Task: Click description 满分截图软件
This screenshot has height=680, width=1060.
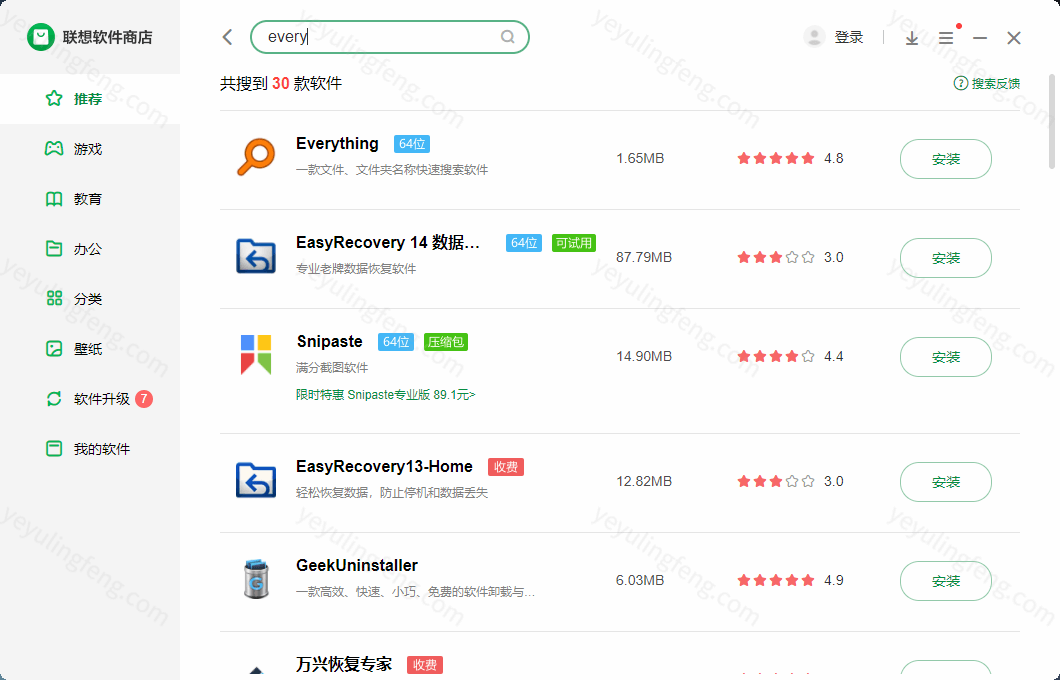Action: click(x=332, y=368)
